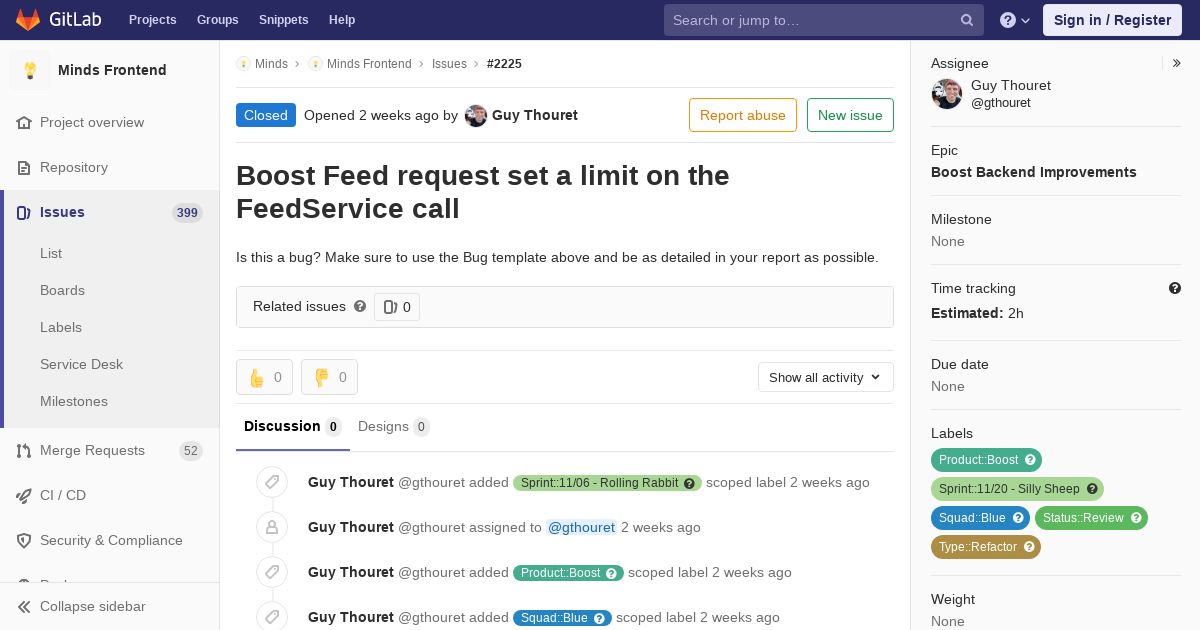The width and height of the screenshot is (1200, 630).
Task: Give a thumbs down reaction
Action: pyautogui.click(x=330, y=377)
